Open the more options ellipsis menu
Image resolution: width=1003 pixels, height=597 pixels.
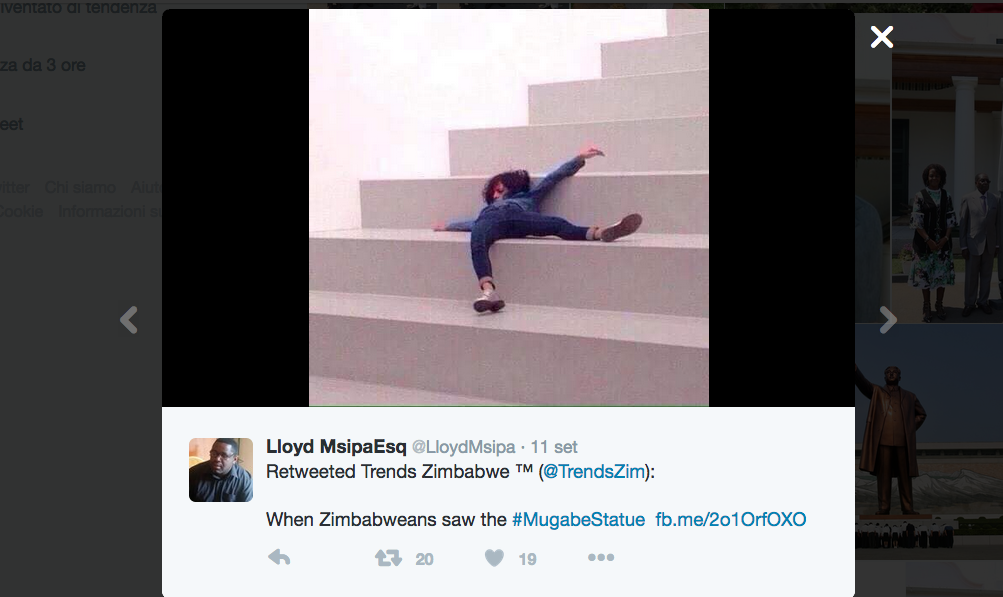pyautogui.click(x=601, y=557)
